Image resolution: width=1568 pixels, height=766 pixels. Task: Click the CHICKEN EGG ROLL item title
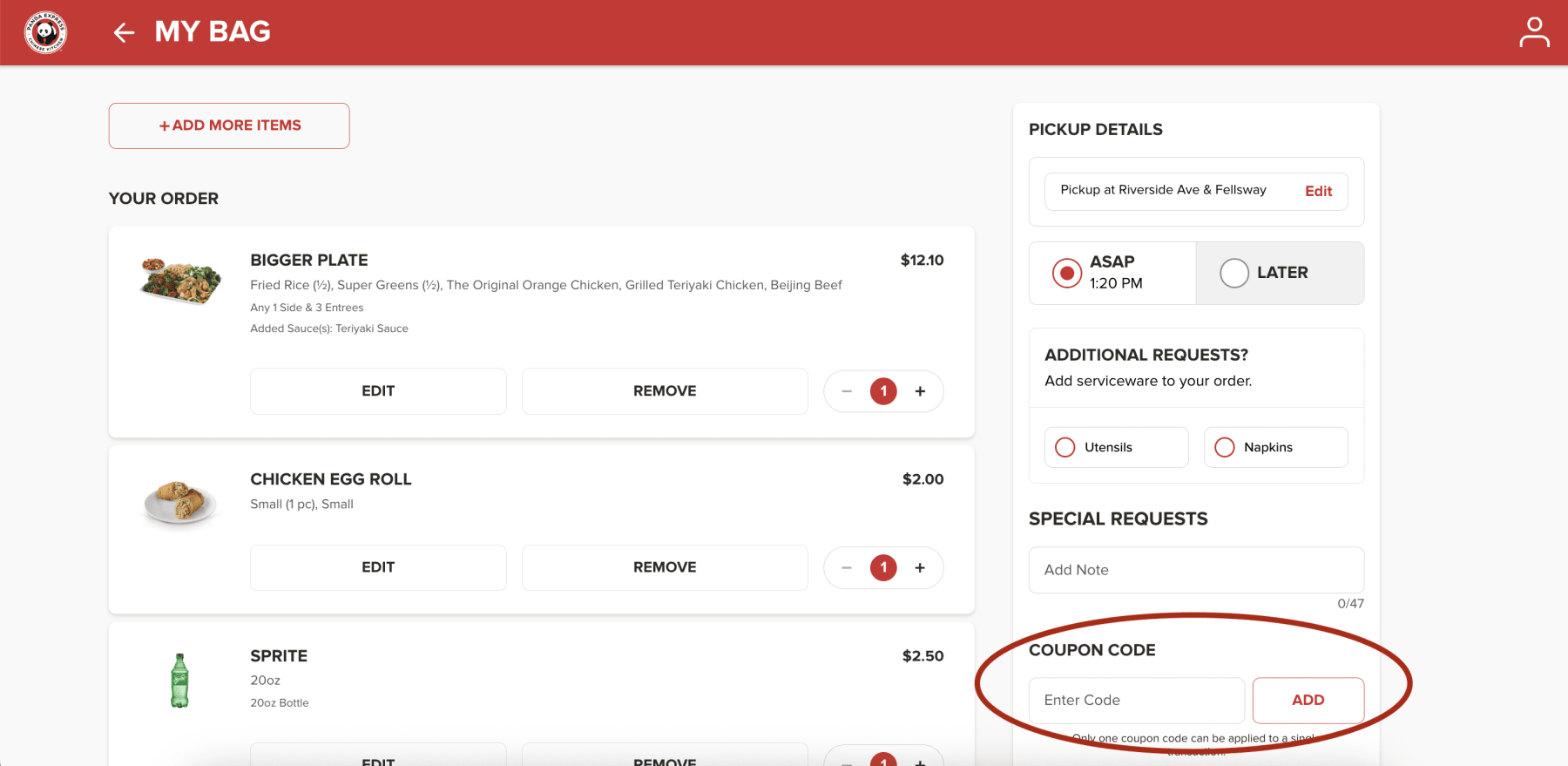[331, 479]
